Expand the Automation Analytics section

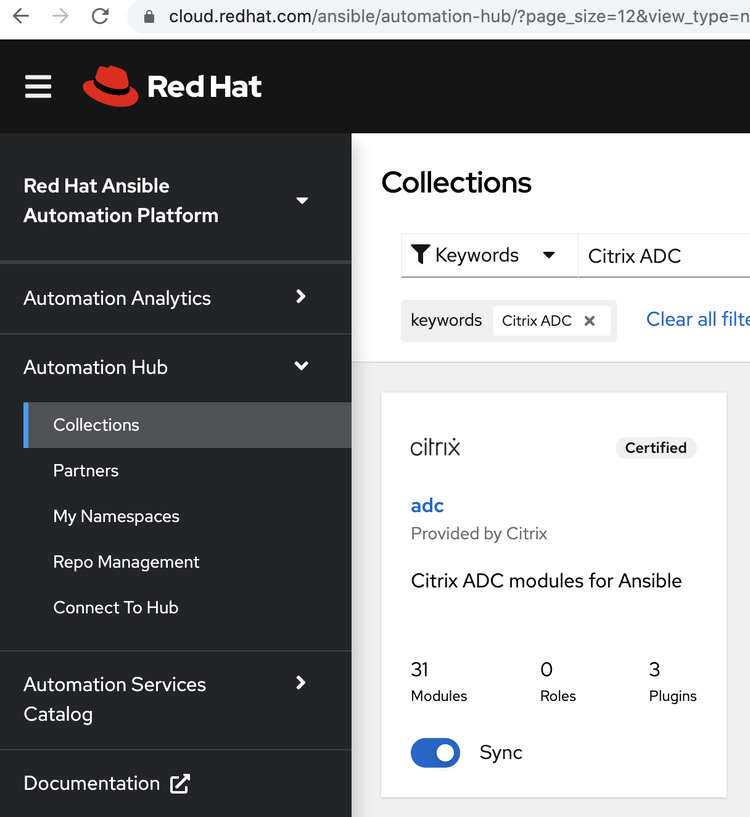point(175,298)
